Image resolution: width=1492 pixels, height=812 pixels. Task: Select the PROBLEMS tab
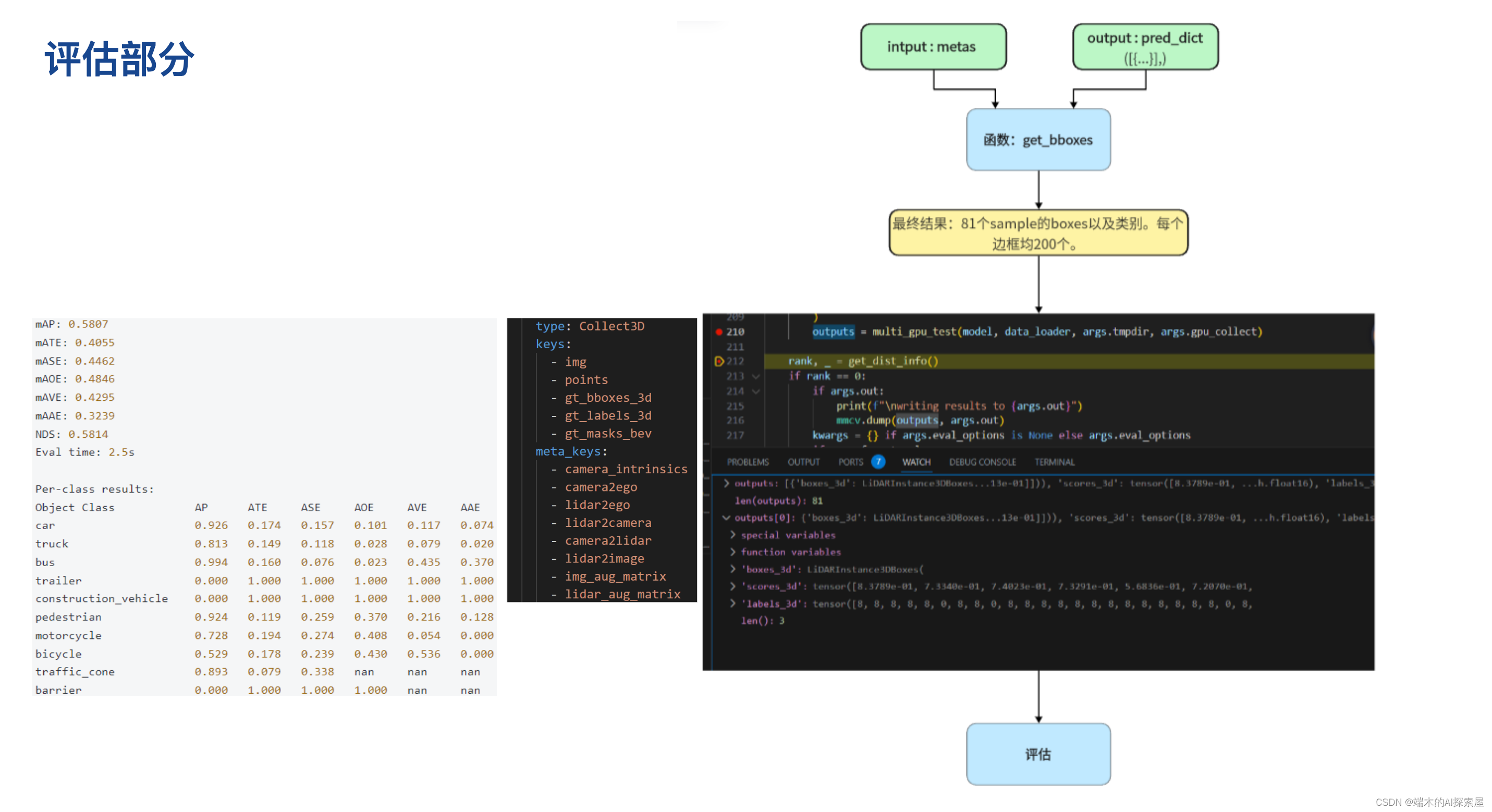tap(749, 462)
